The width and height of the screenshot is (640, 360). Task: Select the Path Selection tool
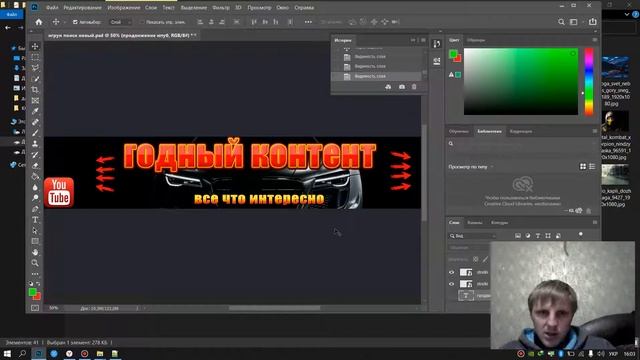pos(35,231)
